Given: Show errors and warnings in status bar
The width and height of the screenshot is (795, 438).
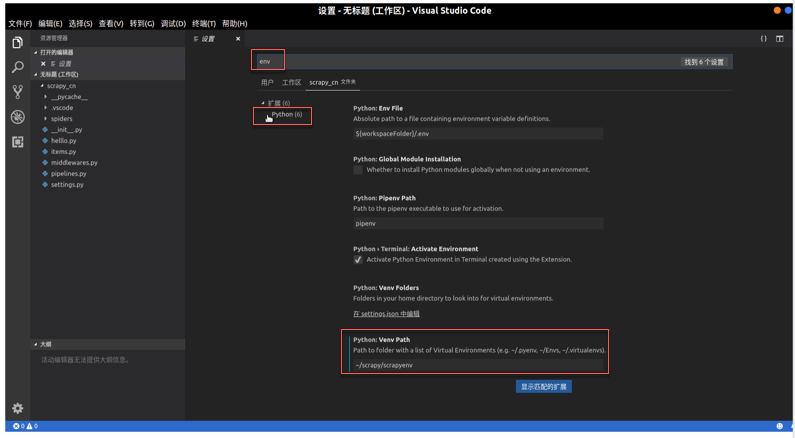Looking at the screenshot, I should pyautogui.click(x=25, y=426).
